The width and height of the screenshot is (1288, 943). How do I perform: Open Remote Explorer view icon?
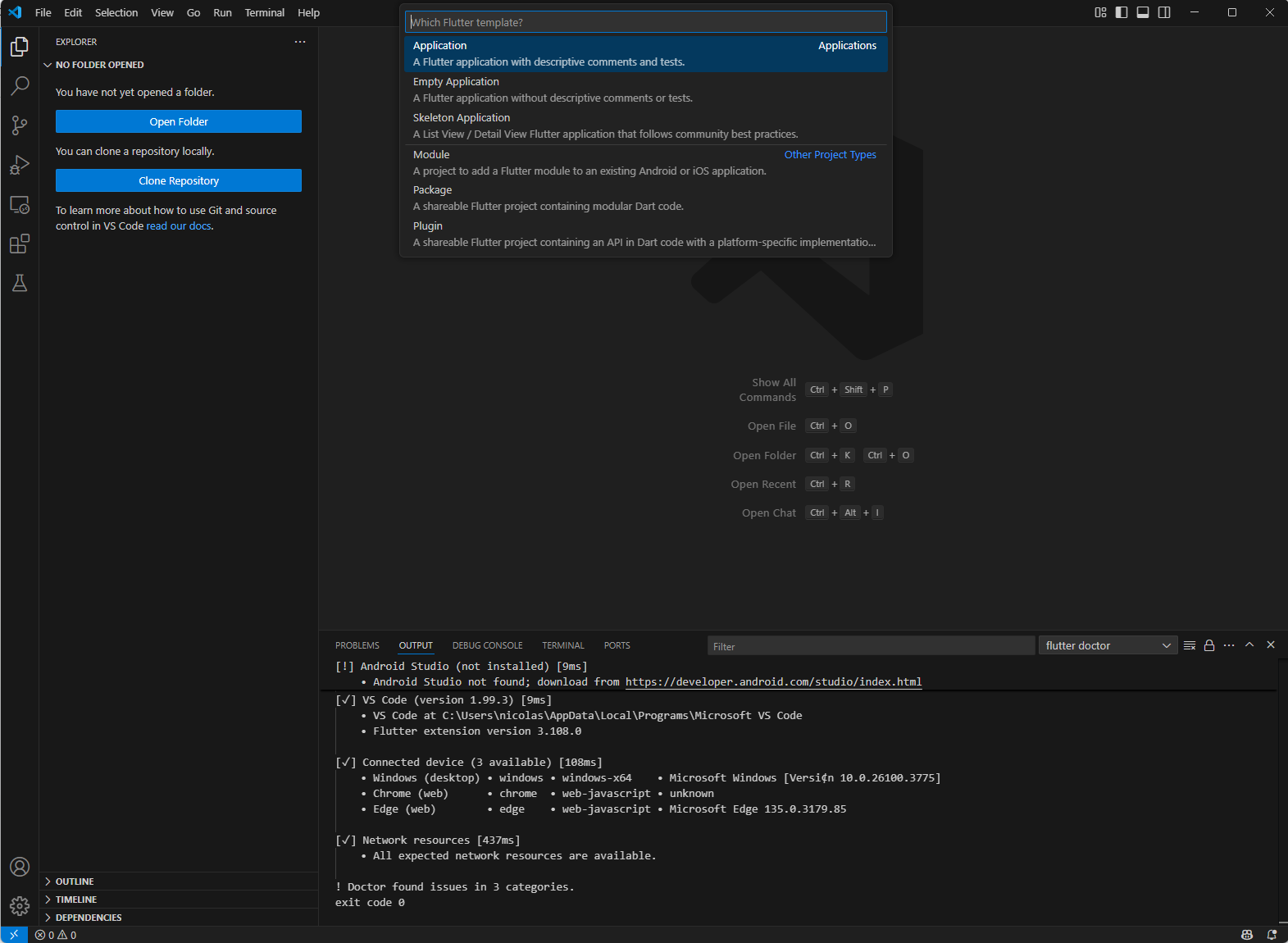[20, 204]
